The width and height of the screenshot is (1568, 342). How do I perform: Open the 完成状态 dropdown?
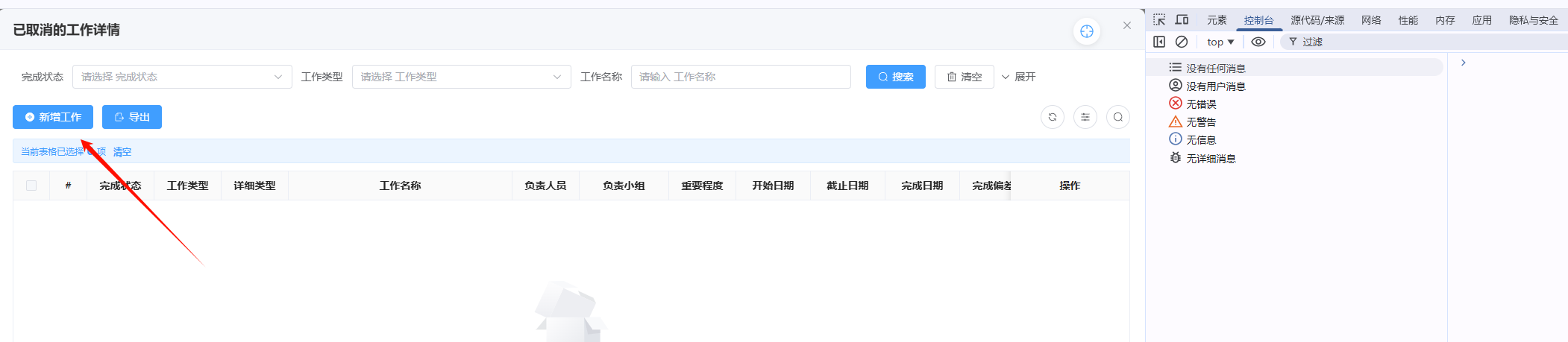181,77
